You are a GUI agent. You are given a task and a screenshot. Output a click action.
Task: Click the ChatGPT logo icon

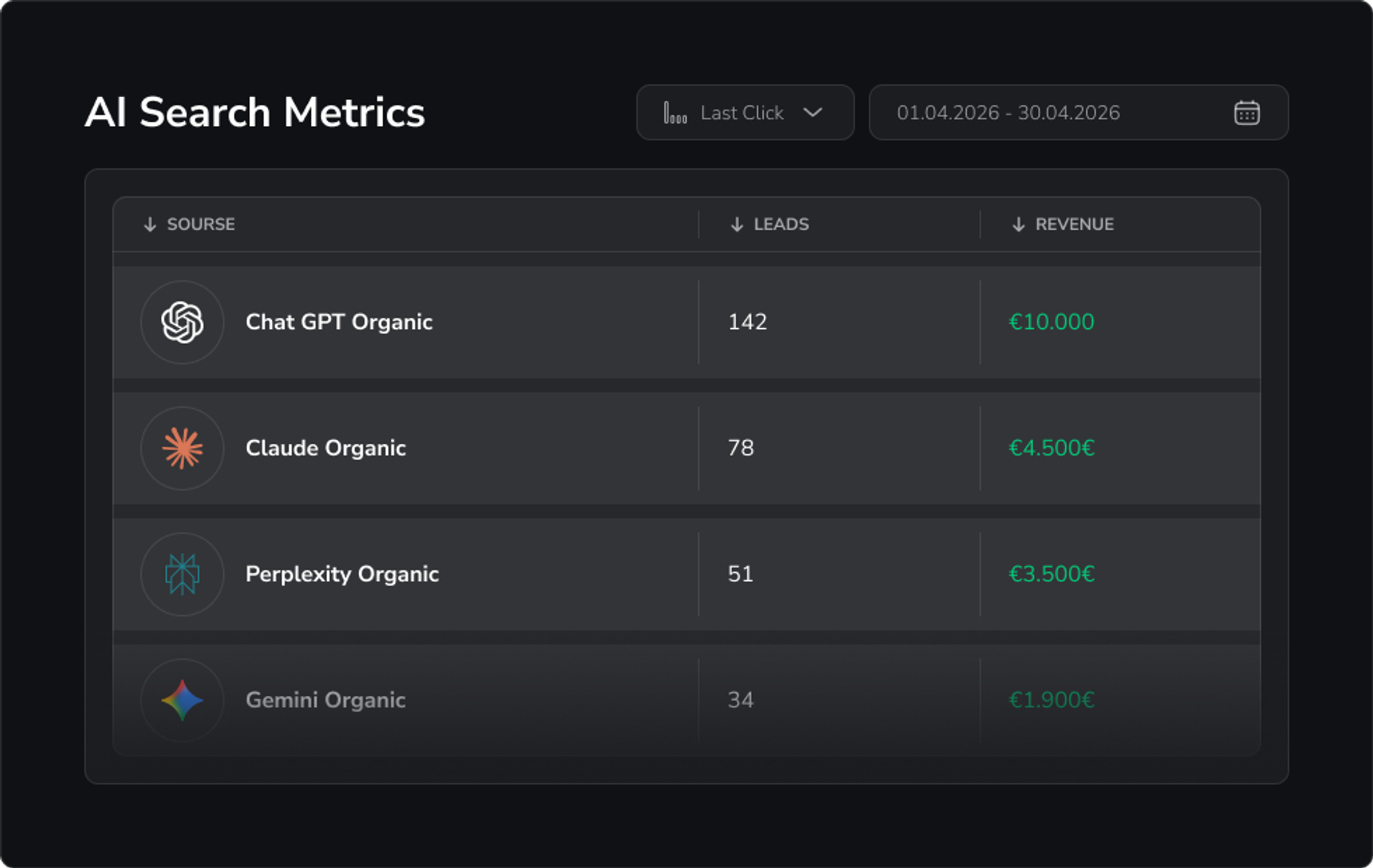(182, 322)
